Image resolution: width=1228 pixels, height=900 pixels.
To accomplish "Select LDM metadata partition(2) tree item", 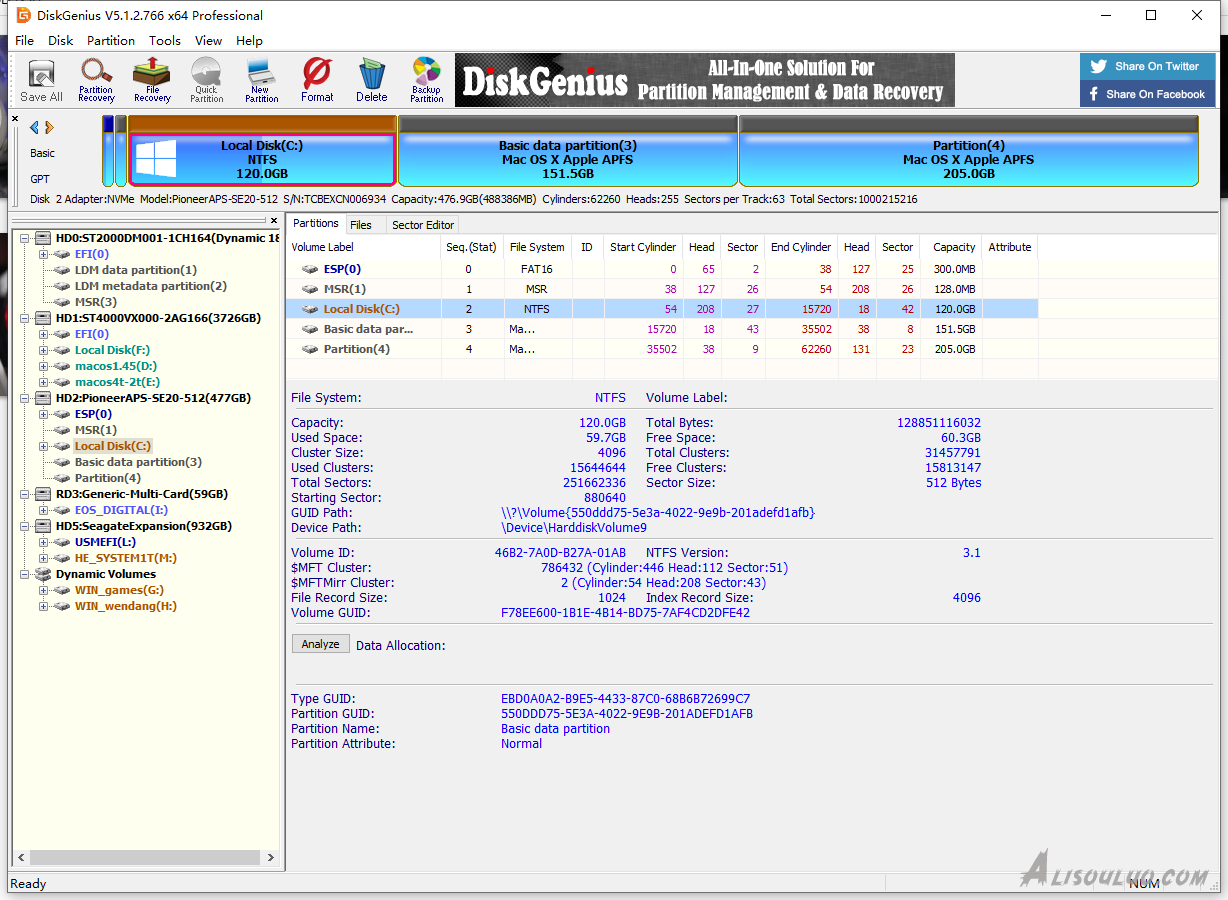I will point(150,286).
